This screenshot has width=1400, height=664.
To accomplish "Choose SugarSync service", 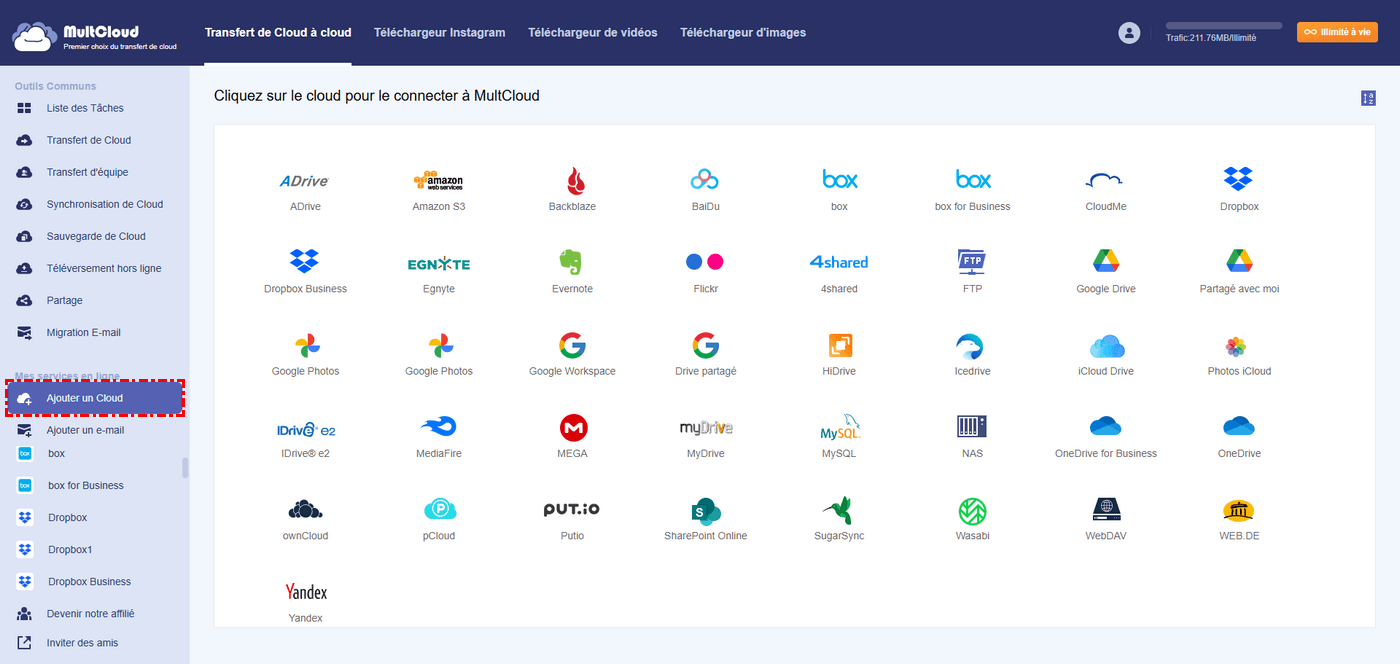I will click(839, 510).
